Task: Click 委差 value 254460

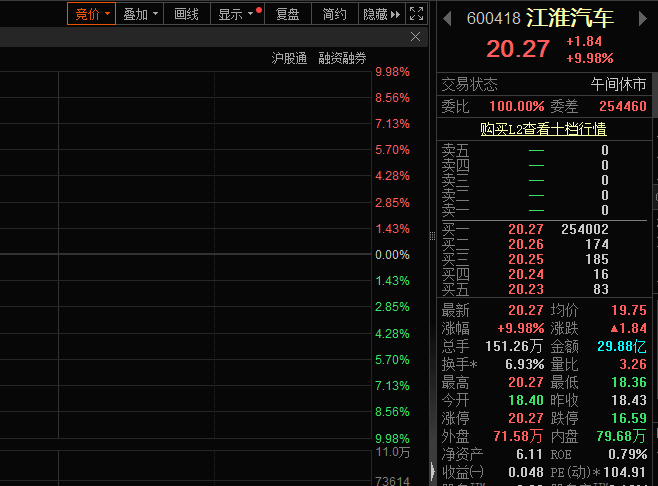Action: point(623,106)
